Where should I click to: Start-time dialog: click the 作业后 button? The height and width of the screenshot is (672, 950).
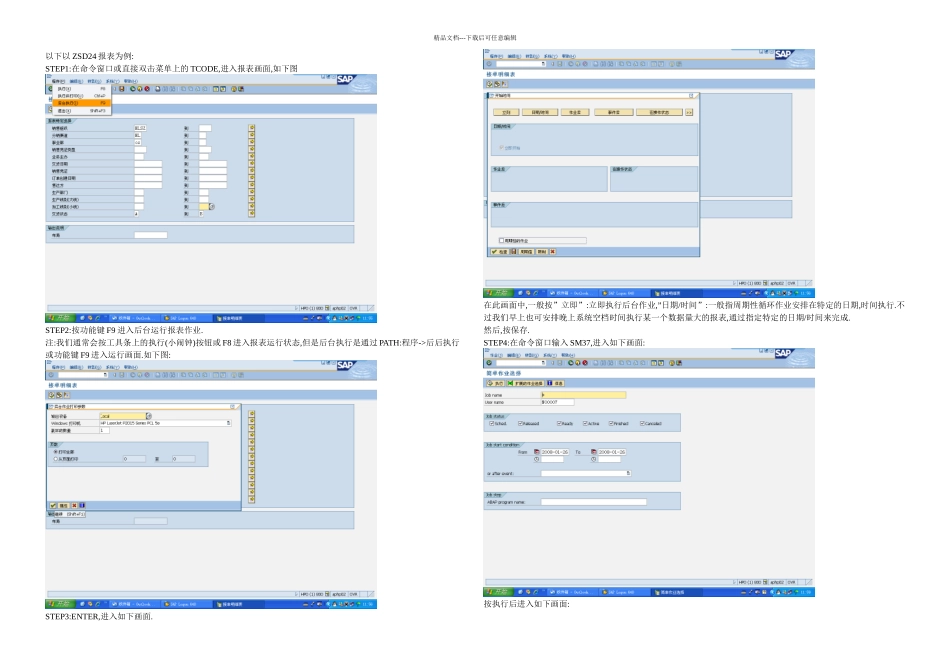click(575, 112)
